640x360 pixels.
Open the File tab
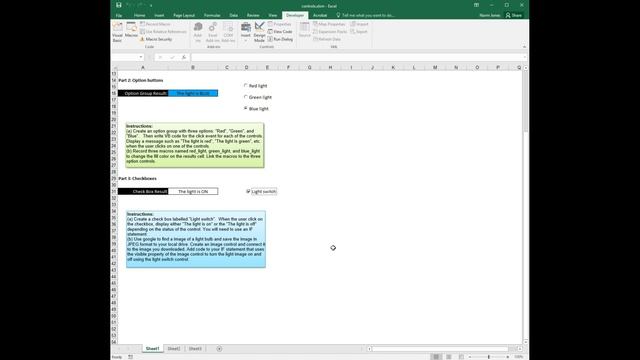[119, 15]
